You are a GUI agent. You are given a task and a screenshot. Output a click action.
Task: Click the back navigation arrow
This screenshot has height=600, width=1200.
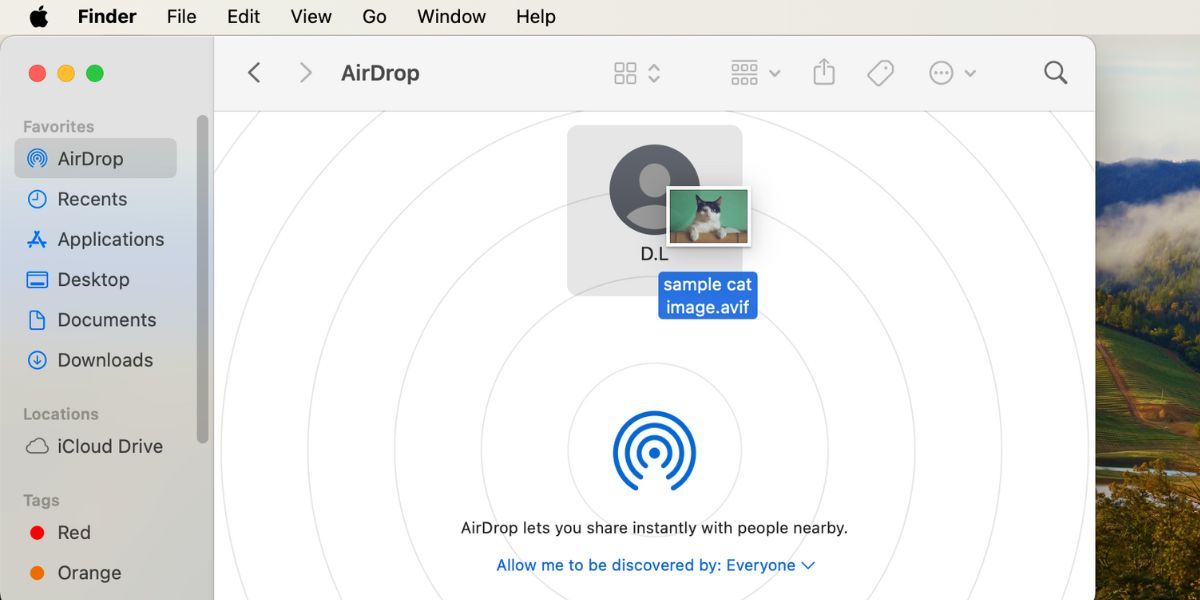254,72
